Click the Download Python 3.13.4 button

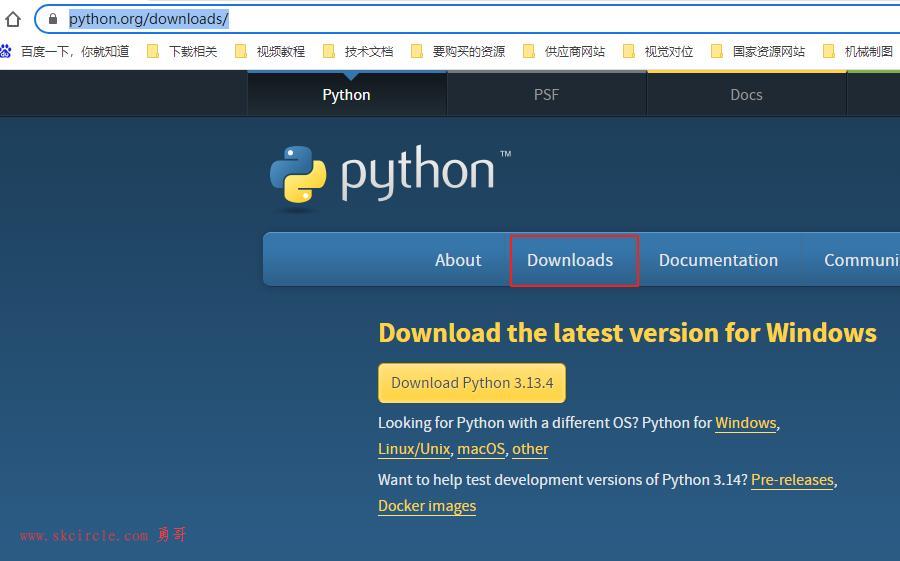[472, 383]
